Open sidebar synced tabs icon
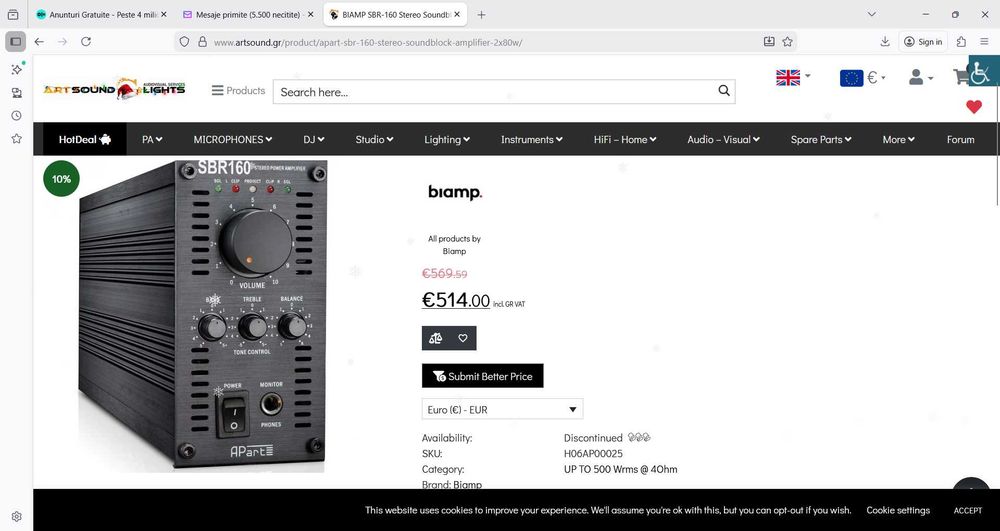 (17, 92)
